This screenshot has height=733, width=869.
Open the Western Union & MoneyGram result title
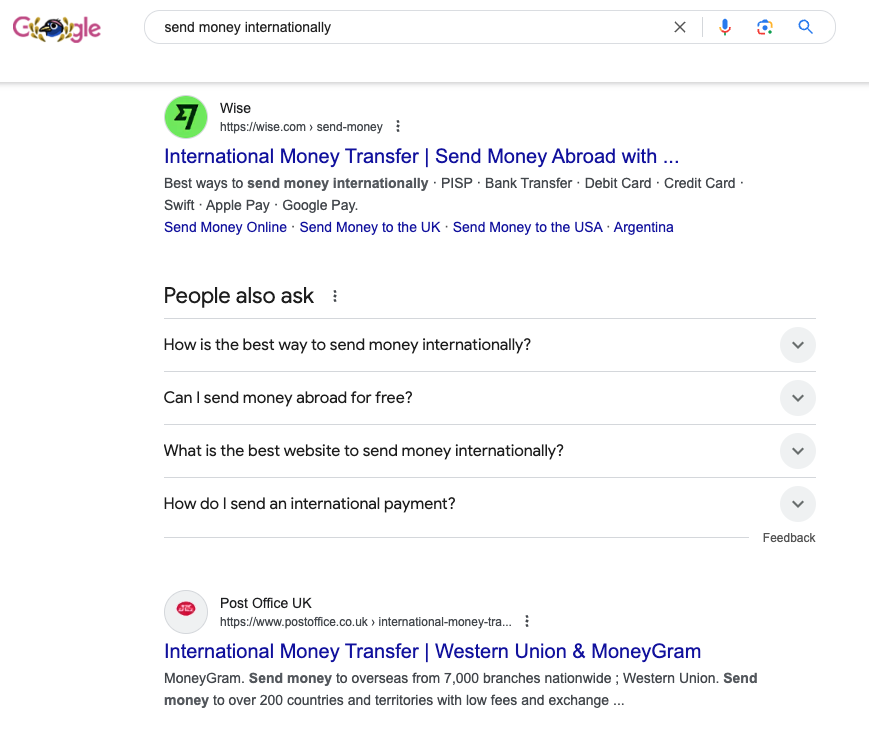point(432,651)
